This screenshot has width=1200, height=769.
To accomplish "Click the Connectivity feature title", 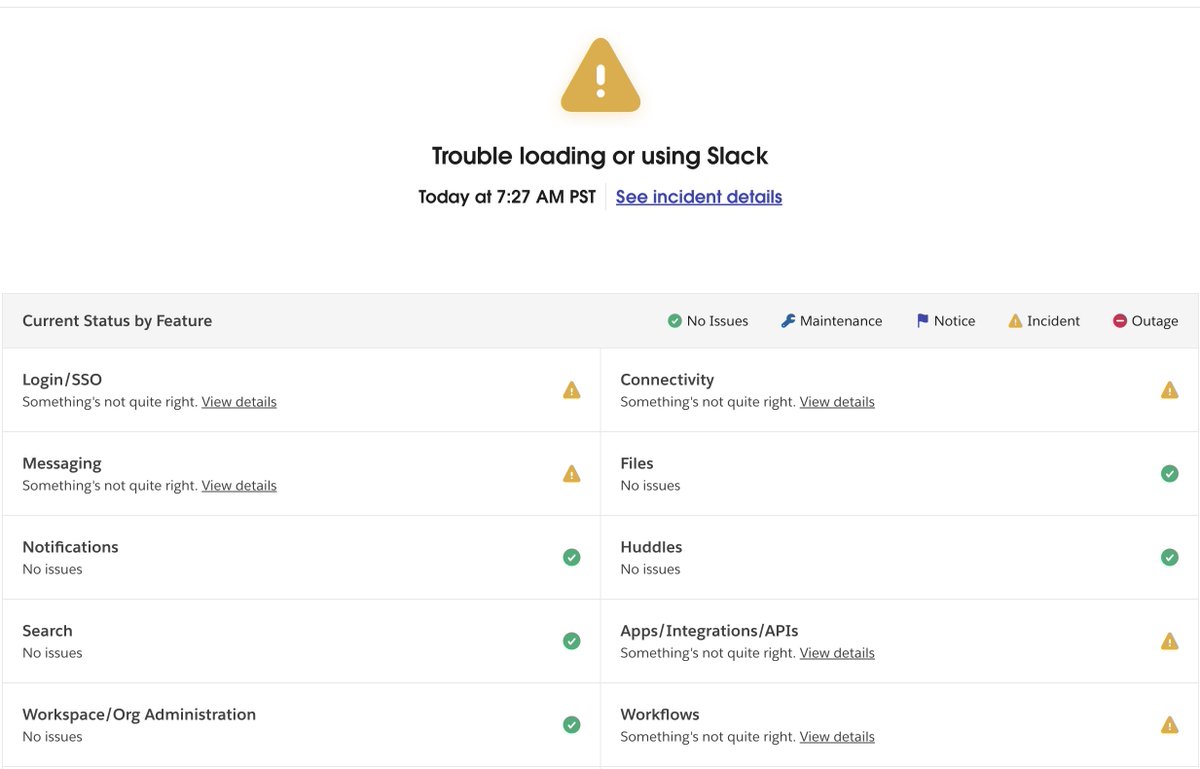I will (x=667, y=380).
